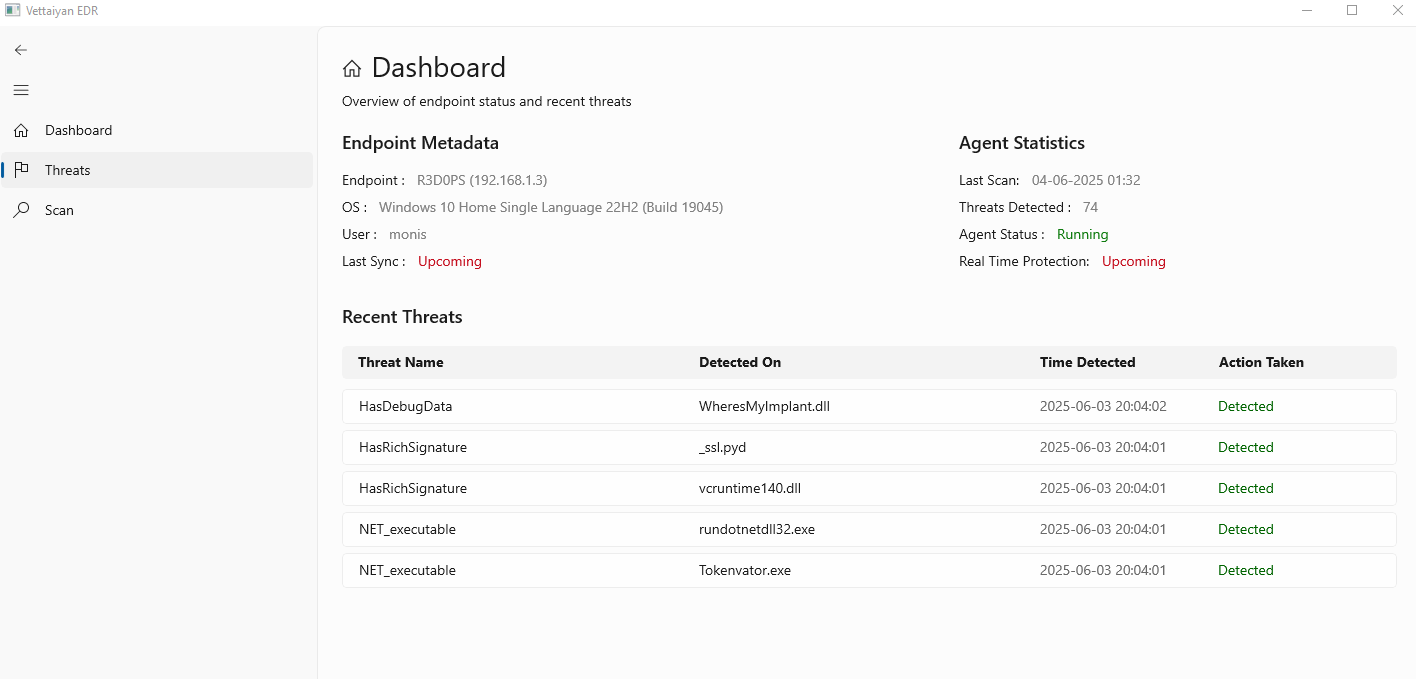Select the vcruntime140.dll threat entry
This screenshot has width=1416, height=679.
[x=868, y=489]
